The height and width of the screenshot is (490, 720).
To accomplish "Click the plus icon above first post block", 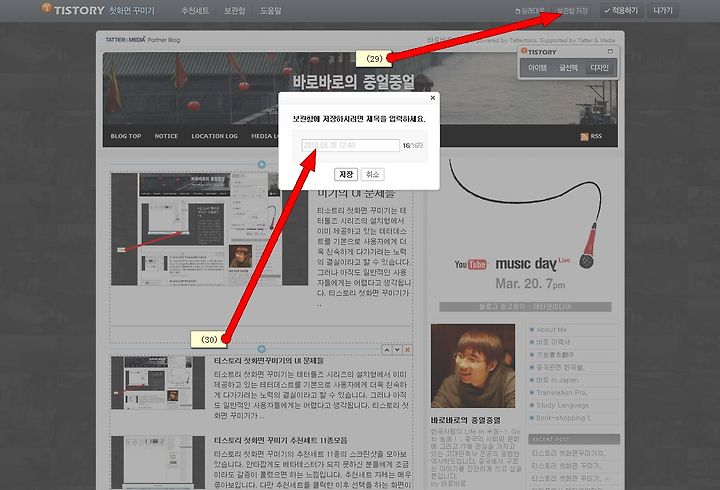I will tap(261, 164).
